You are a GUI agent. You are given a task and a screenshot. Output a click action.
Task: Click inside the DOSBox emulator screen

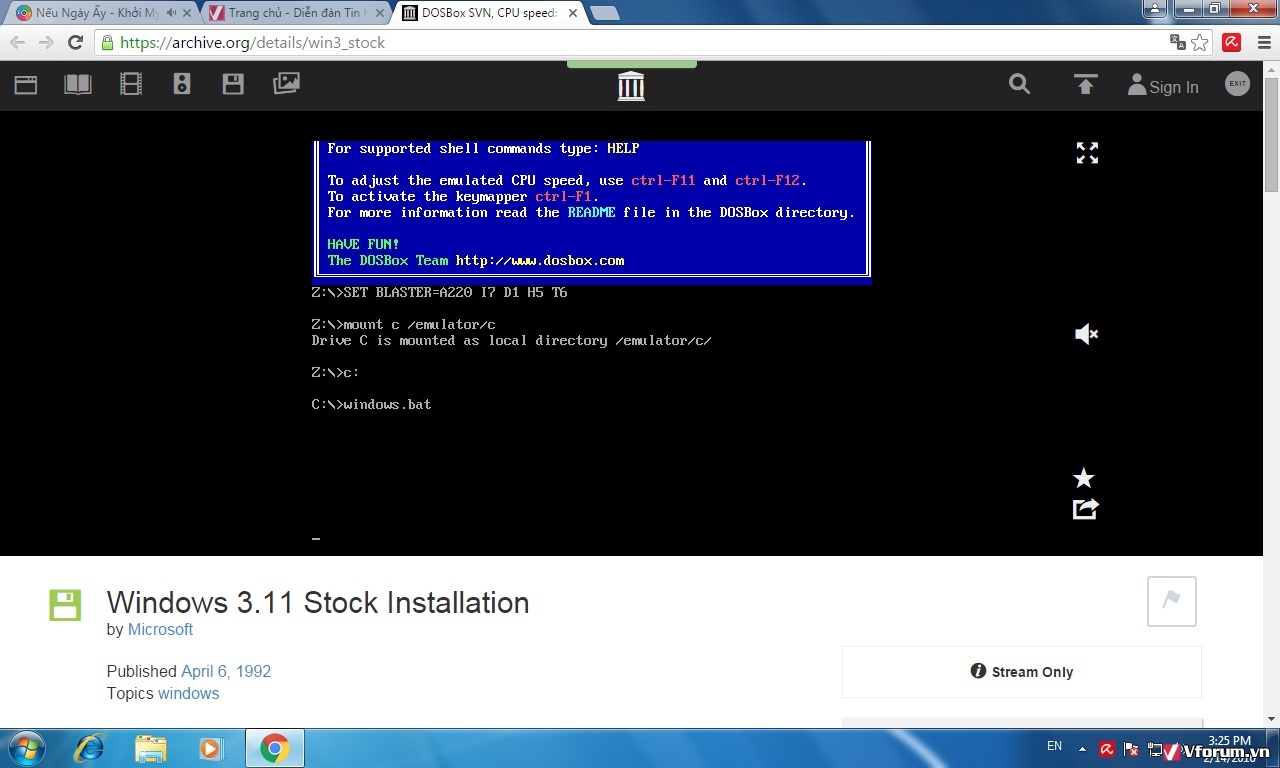pyautogui.click(x=592, y=340)
